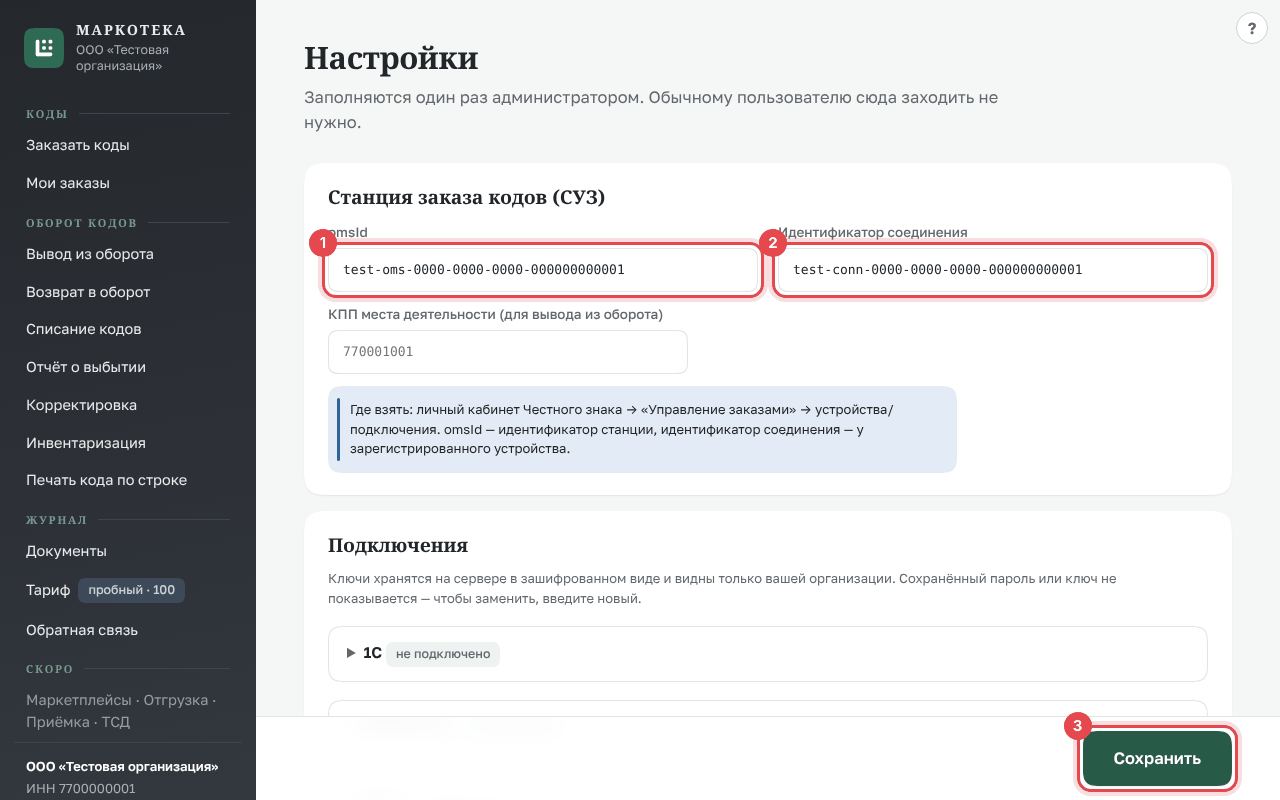Click the Маркотека logo icon
Viewport: 1280px width, 800px height.
(44, 48)
